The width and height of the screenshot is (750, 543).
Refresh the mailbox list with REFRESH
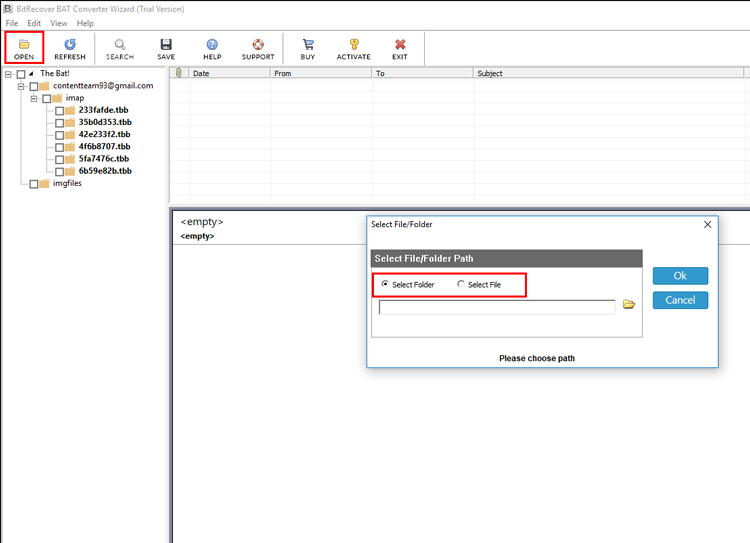70,48
